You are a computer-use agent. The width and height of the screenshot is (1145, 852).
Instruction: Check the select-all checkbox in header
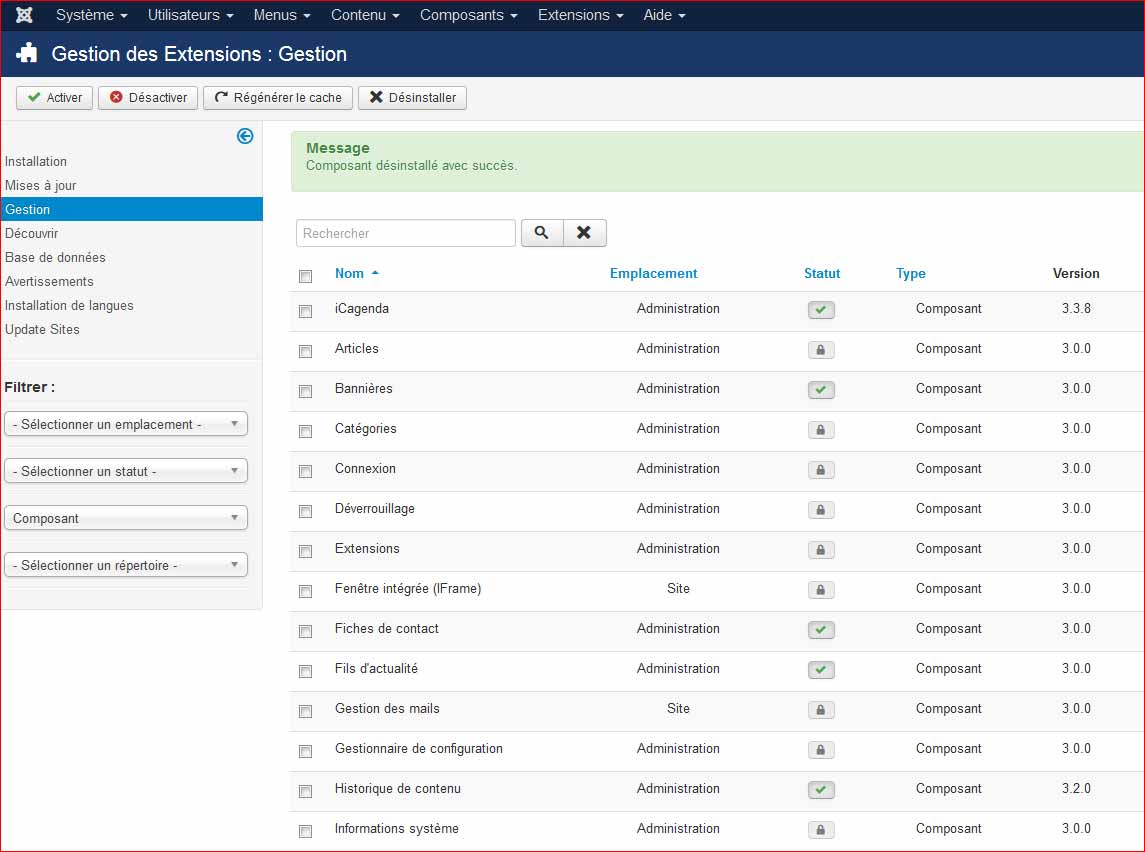306,276
